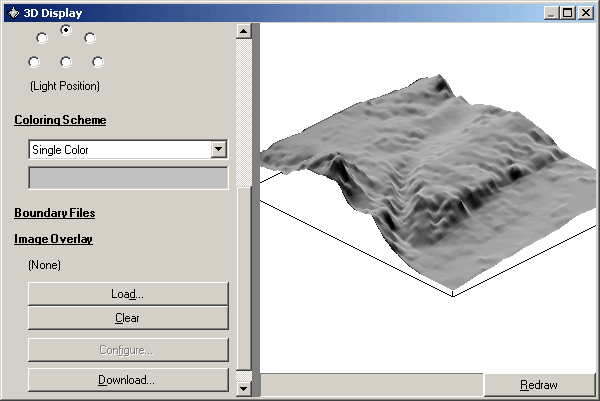Image resolution: width=600 pixels, height=401 pixels.
Task: Click the Boundary Files heading
Action: 55,213
